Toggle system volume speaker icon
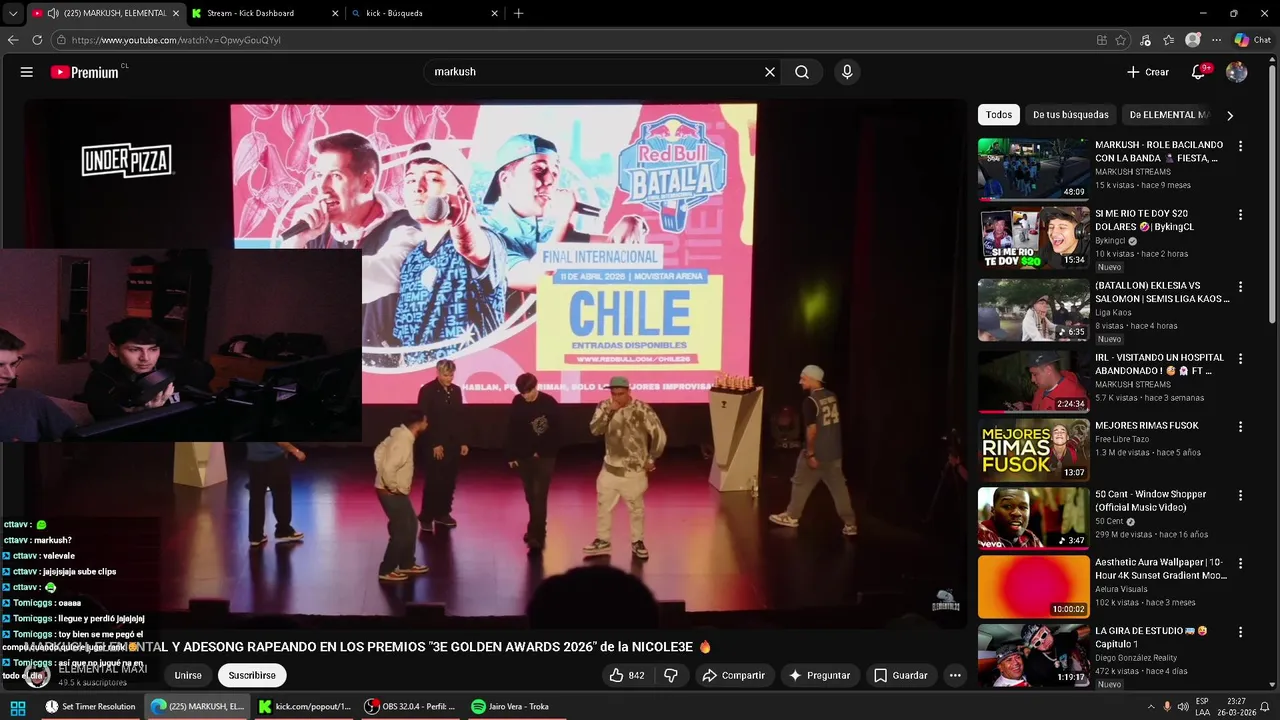The height and width of the screenshot is (720, 1280). point(1183,706)
